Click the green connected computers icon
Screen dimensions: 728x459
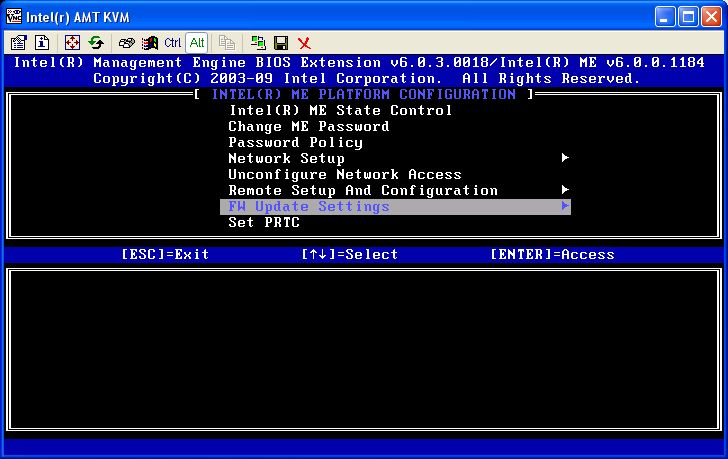pos(258,43)
